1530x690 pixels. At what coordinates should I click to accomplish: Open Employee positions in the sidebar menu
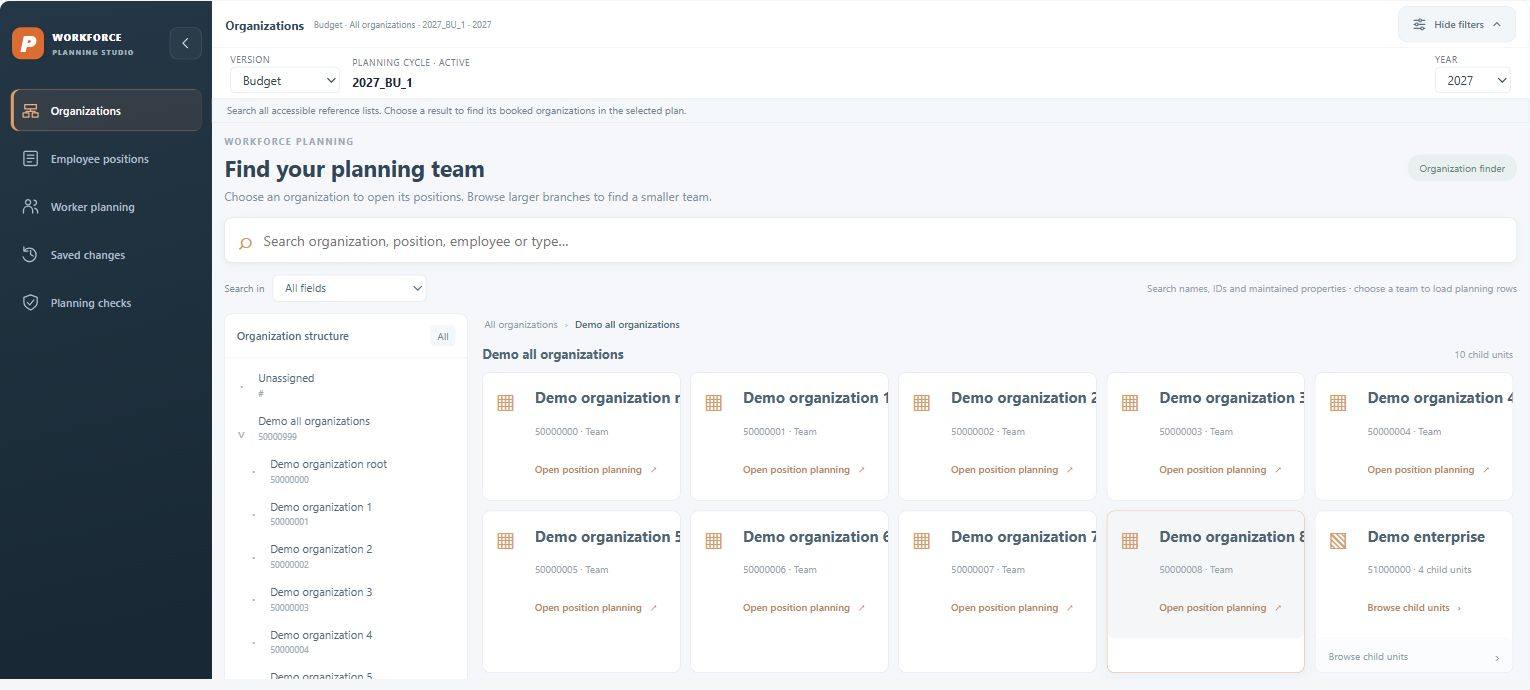(106, 159)
